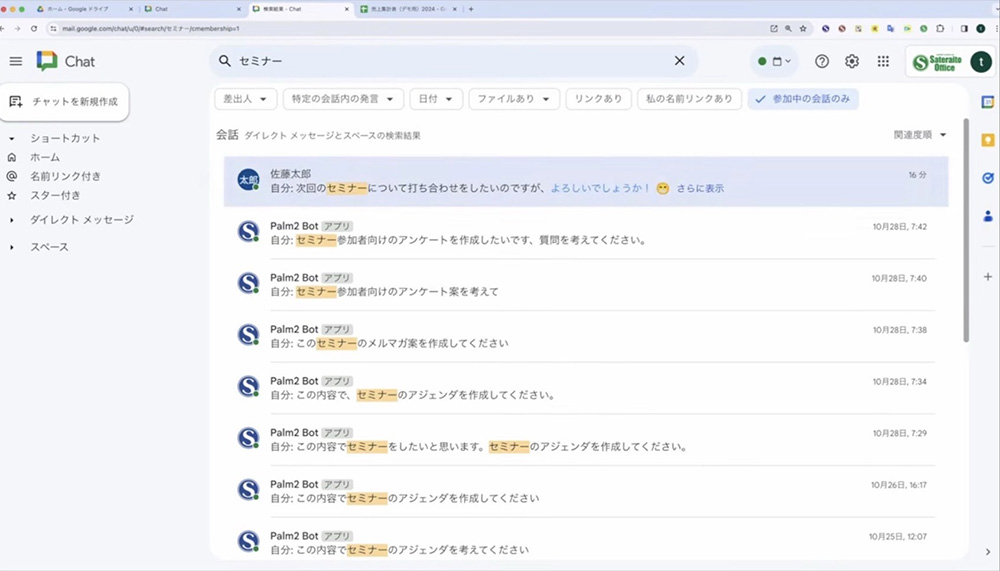
Task: Click the Google Chat logo
Action: tap(47, 61)
